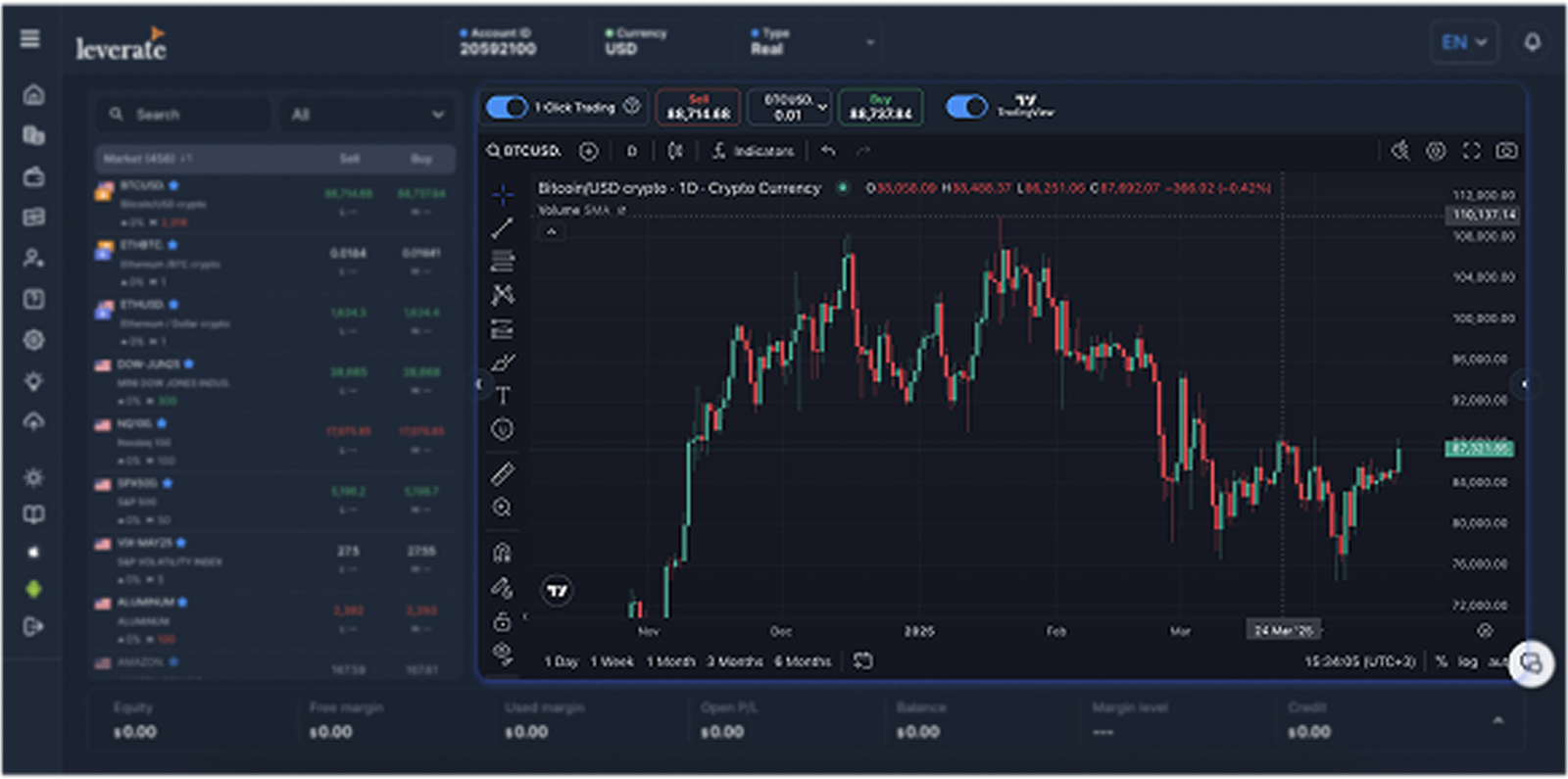Take a chart snapshot with camera icon
Screen dimensions: 1568x779
(x=1506, y=151)
